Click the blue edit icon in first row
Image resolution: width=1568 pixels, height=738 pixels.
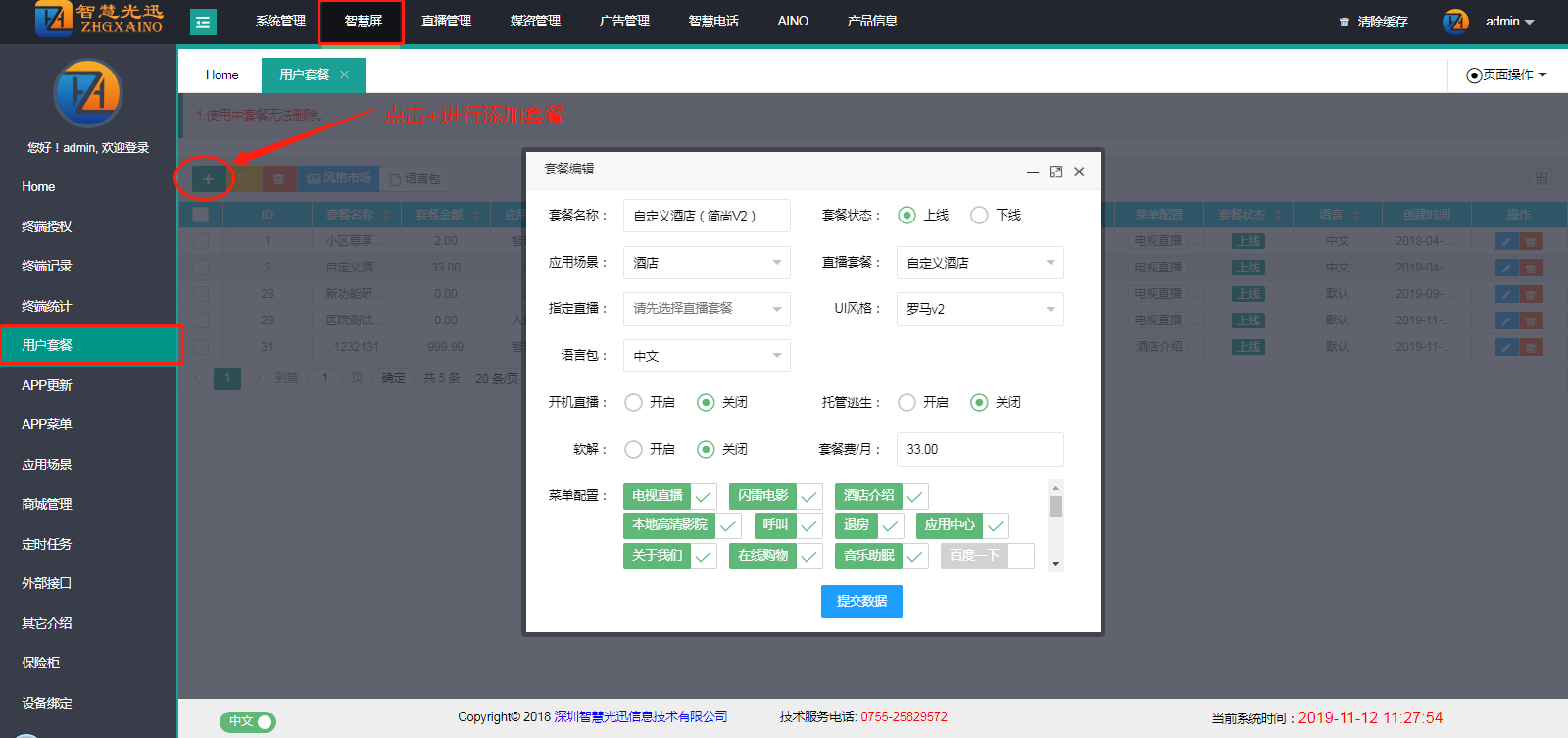coord(1506,241)
